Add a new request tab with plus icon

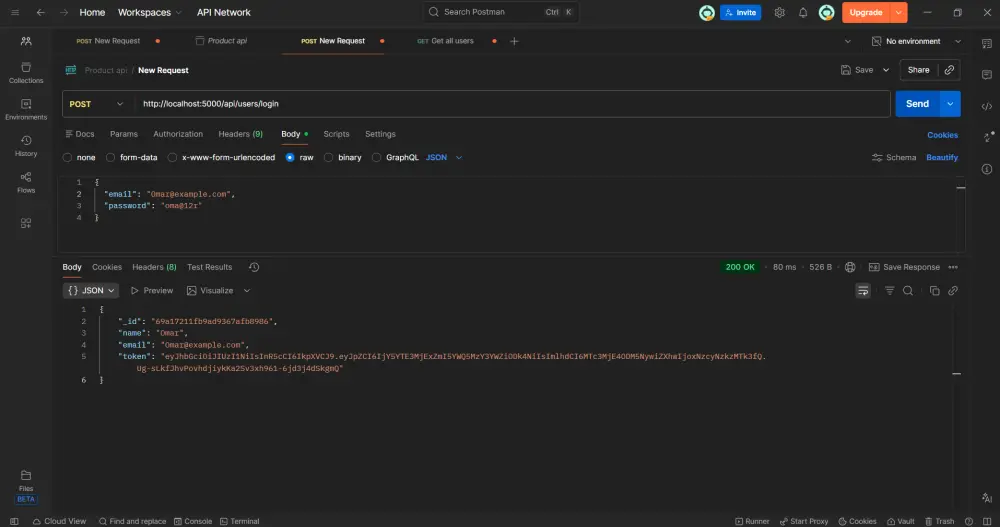(514, 41)
